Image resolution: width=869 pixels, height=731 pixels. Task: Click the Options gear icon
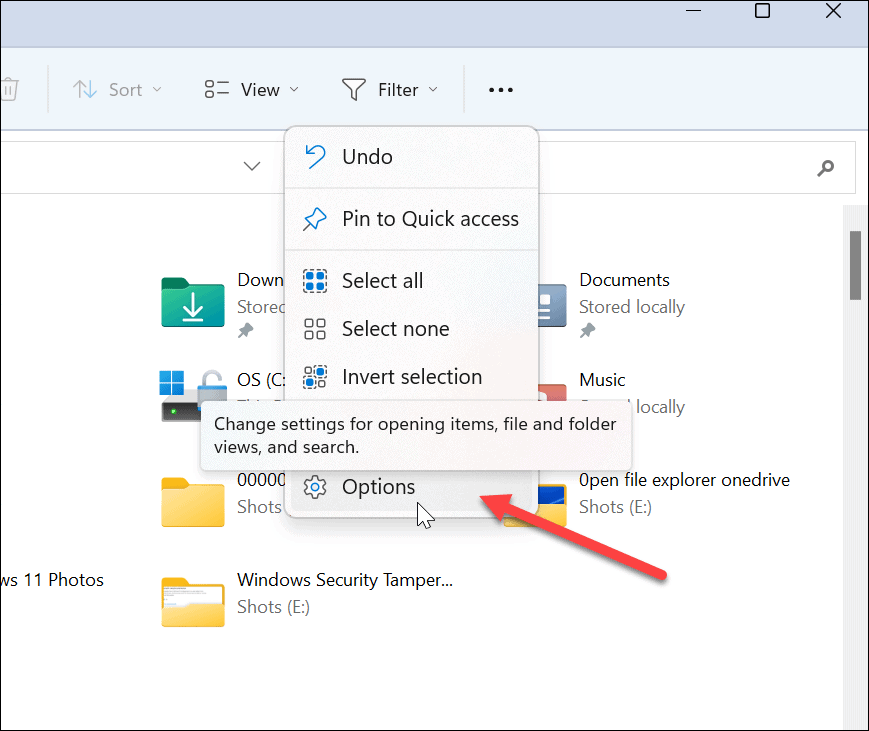click(315, 487)
